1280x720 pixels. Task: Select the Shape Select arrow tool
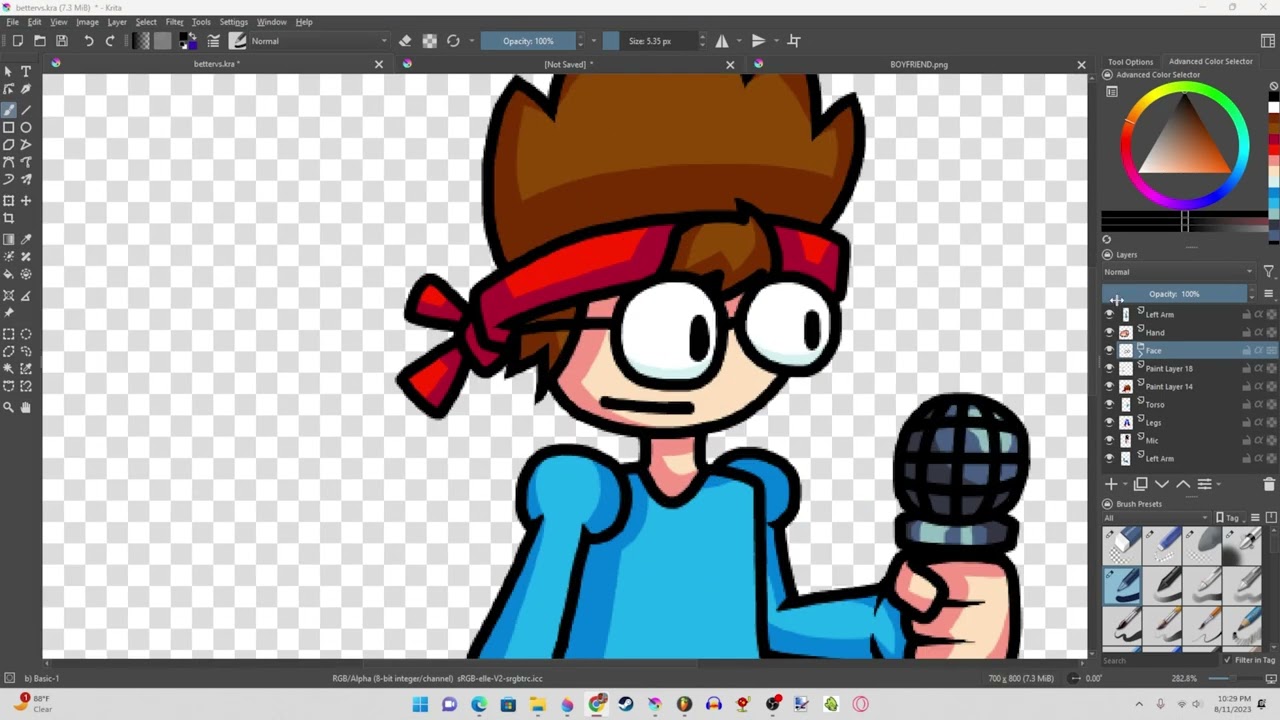click(x=9, y=72)
